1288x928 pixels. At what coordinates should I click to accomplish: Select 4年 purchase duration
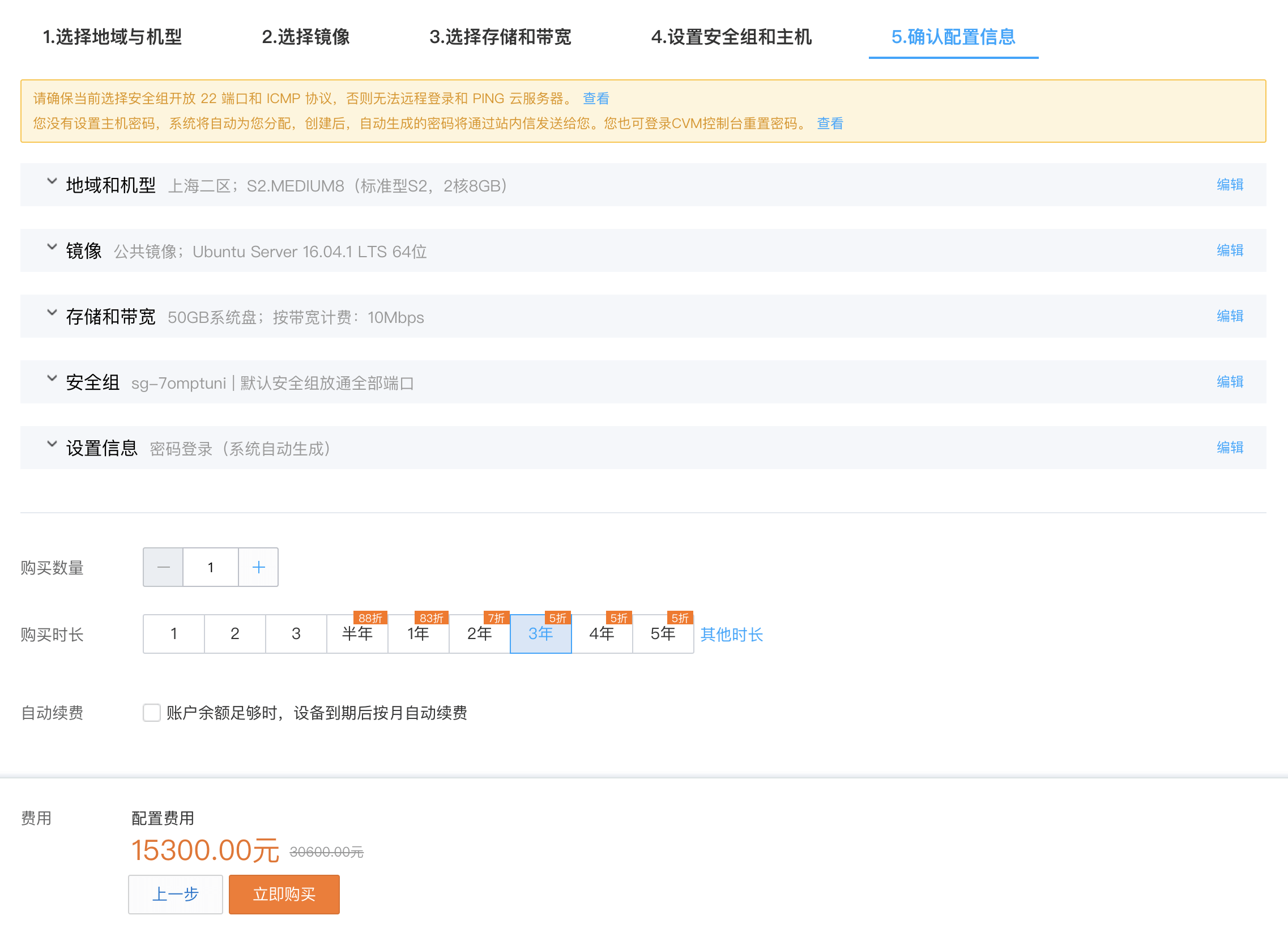coord(602,634)
